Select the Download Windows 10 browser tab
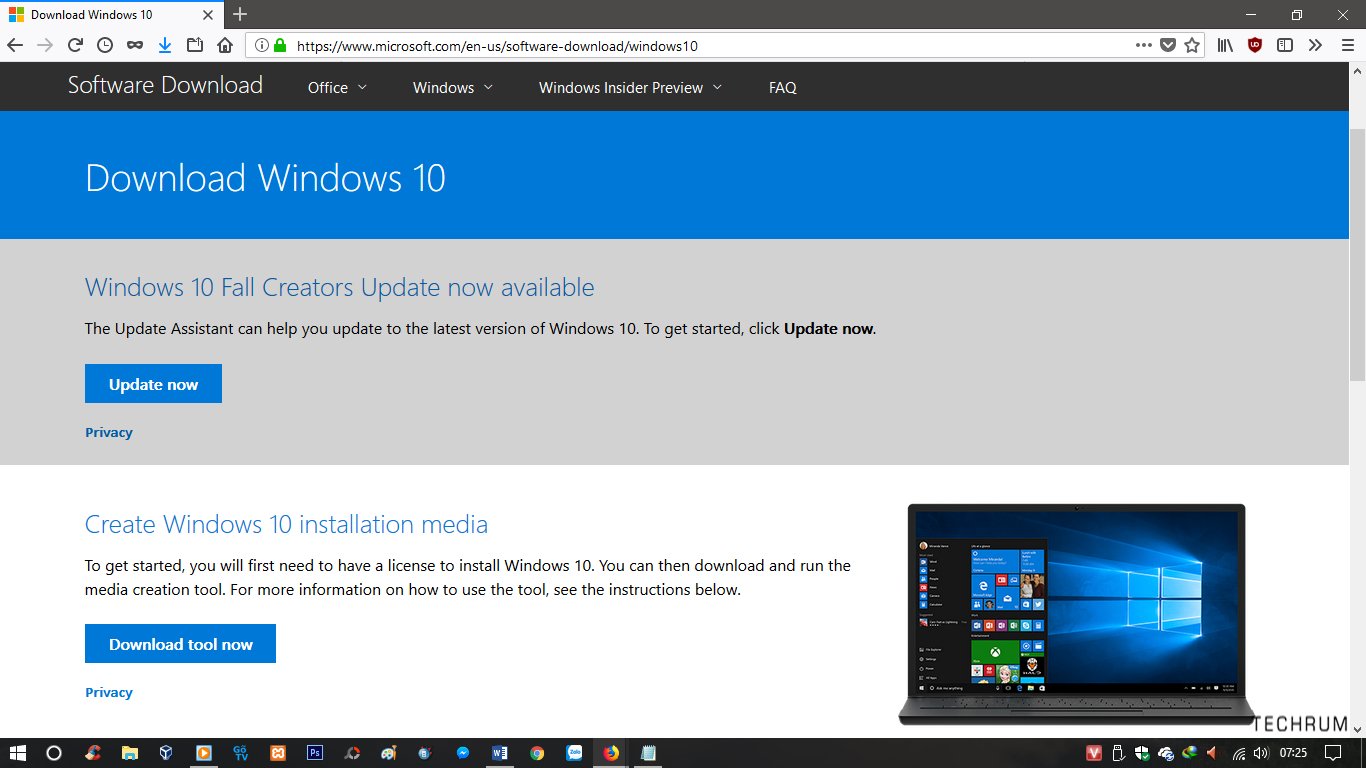 tap(112, 15)
